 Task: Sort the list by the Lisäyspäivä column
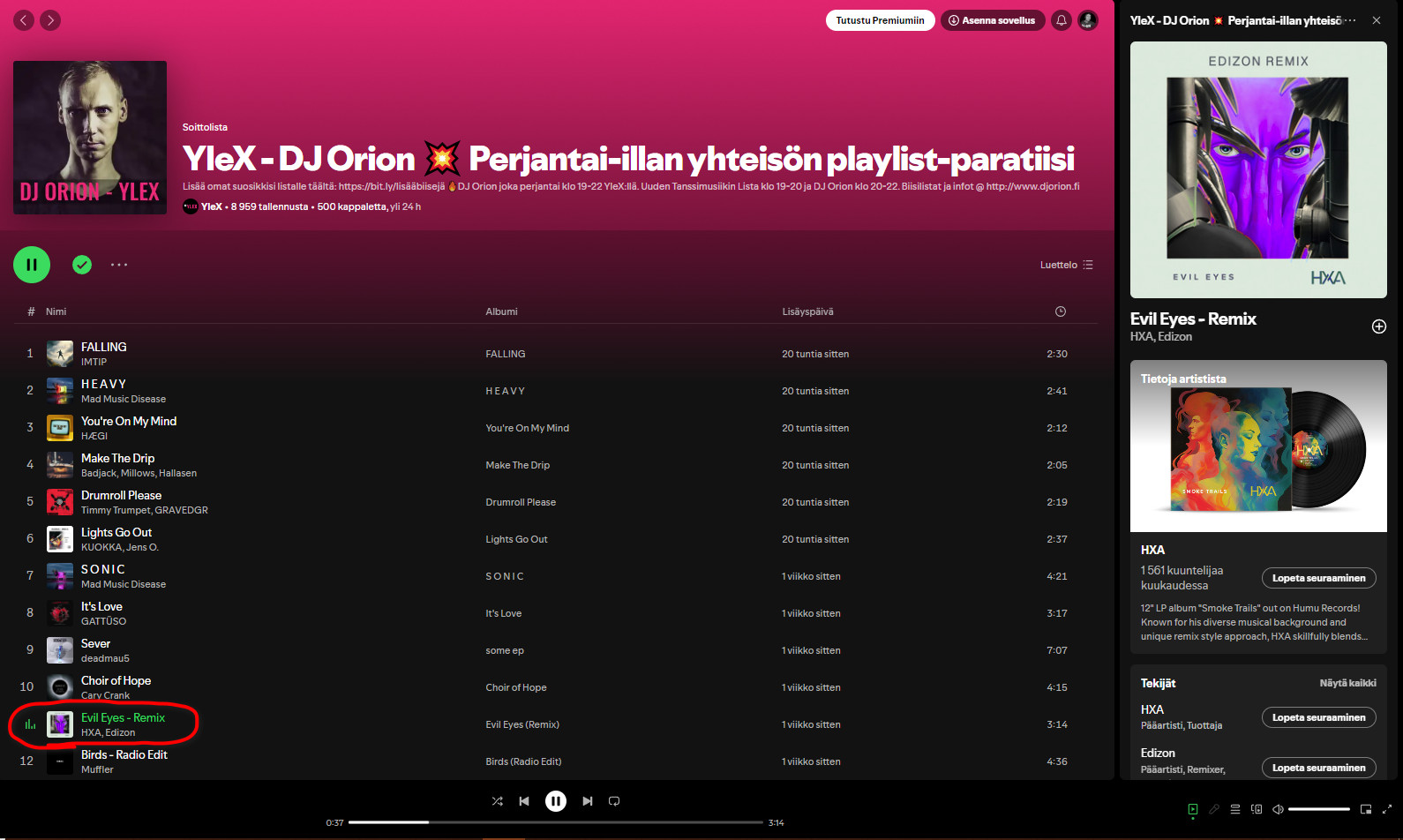(807, 311)
